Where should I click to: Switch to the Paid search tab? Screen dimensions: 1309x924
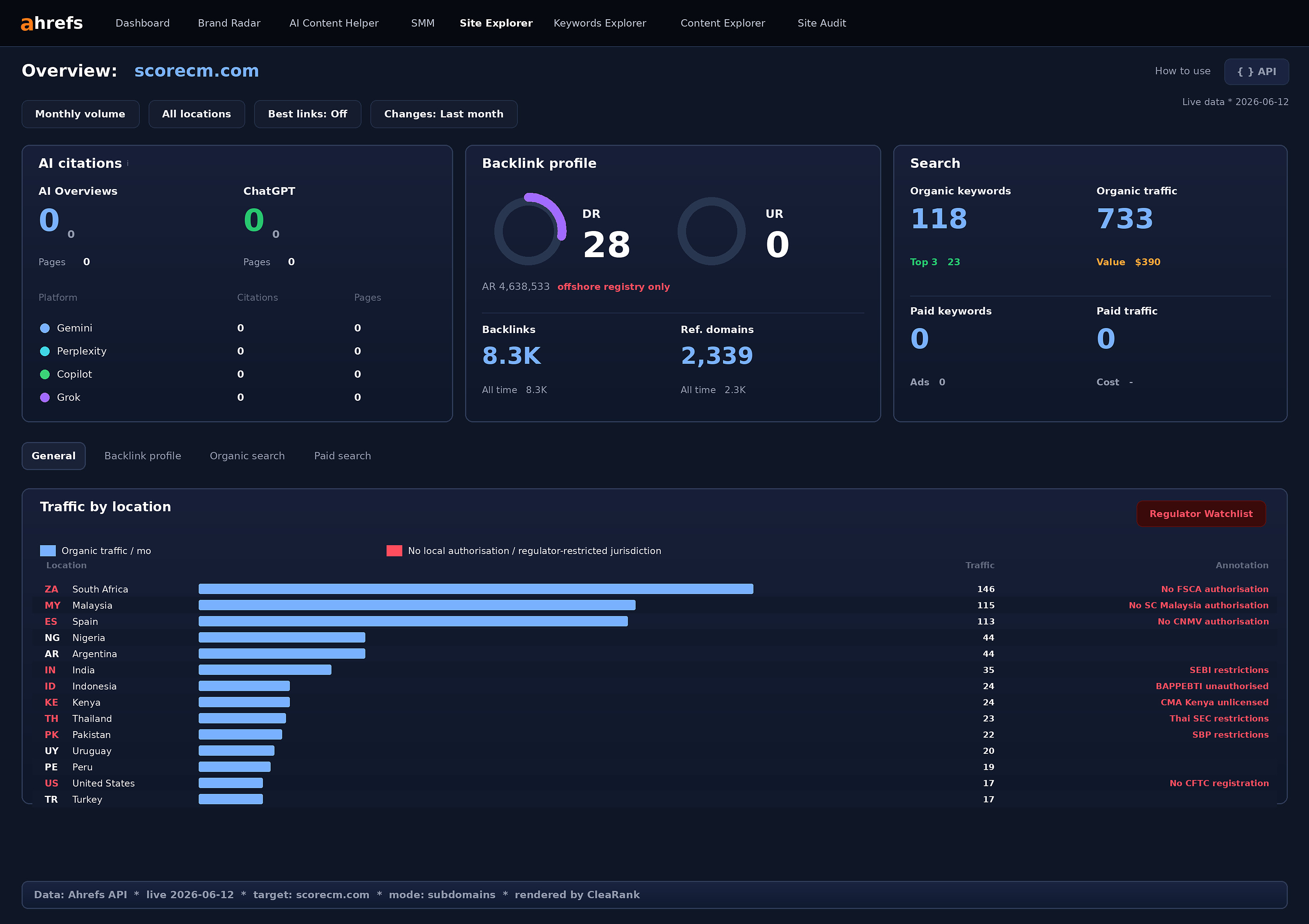click(x=343, y=456)
